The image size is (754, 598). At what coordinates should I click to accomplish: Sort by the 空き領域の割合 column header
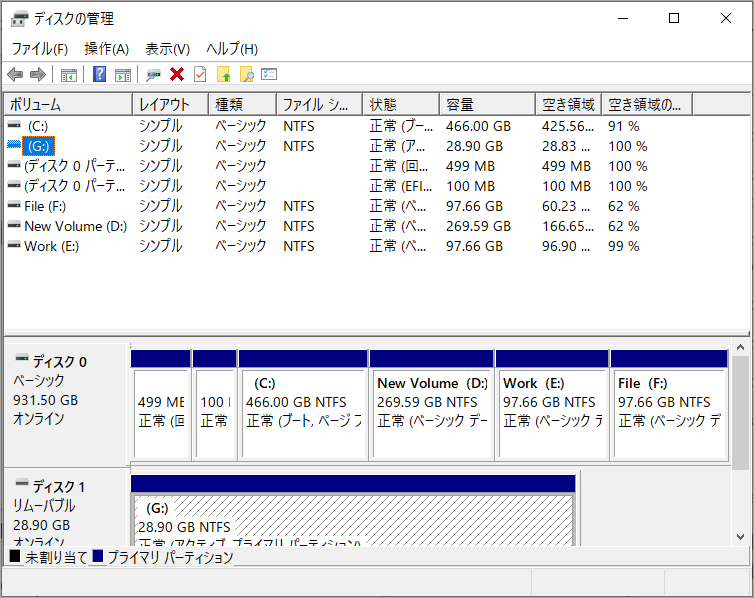(647, 104)
